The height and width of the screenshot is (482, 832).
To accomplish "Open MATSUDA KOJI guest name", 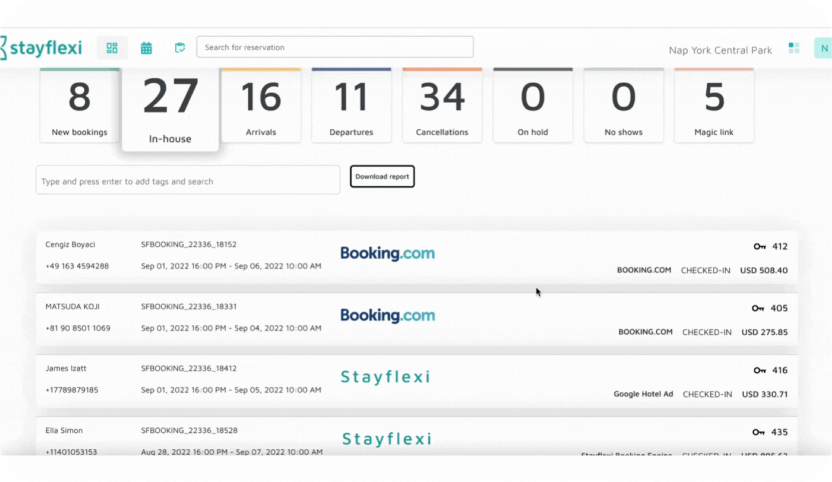I will [72, 307].
